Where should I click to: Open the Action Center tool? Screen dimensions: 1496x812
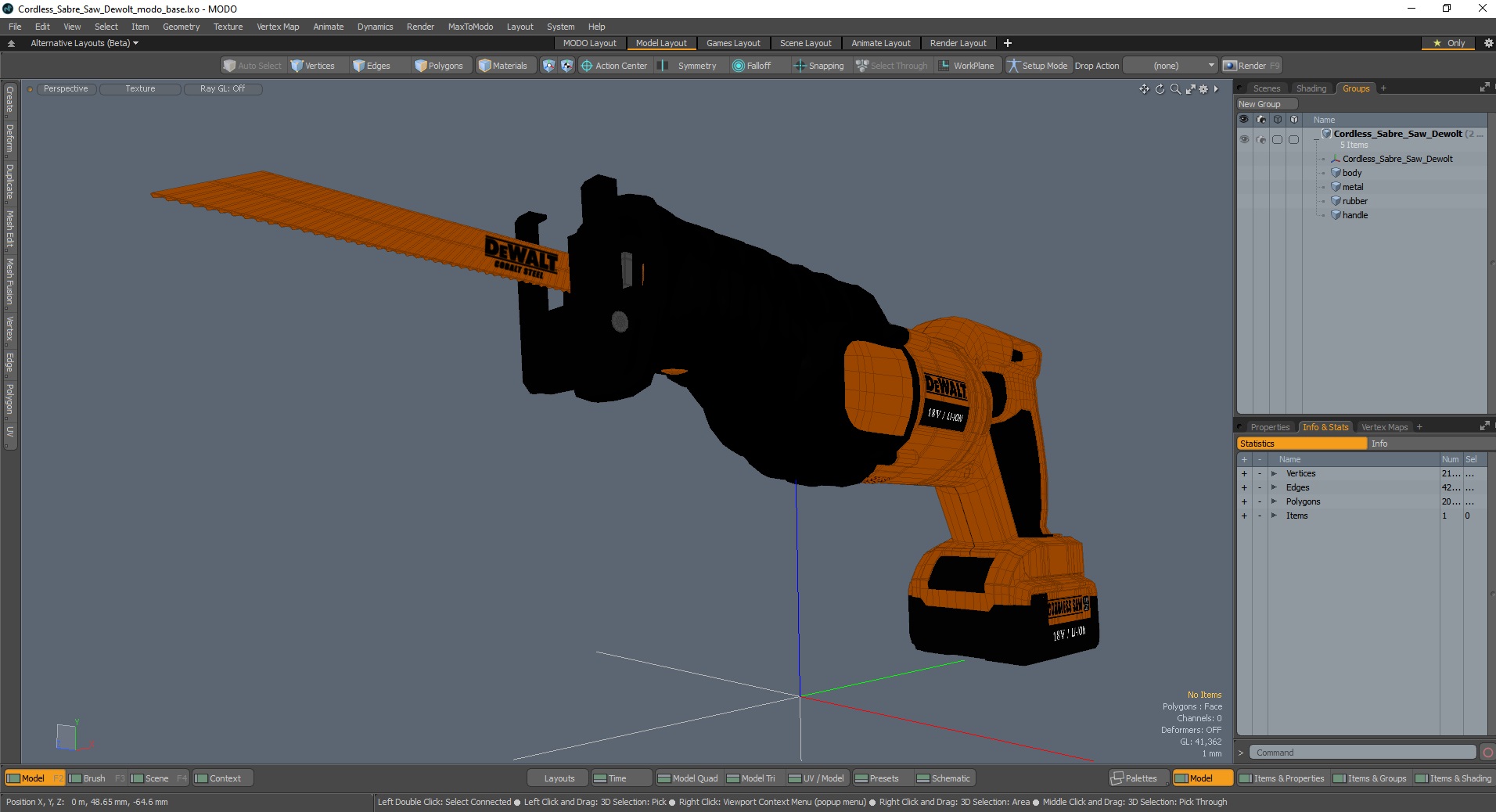click(614, 66)
